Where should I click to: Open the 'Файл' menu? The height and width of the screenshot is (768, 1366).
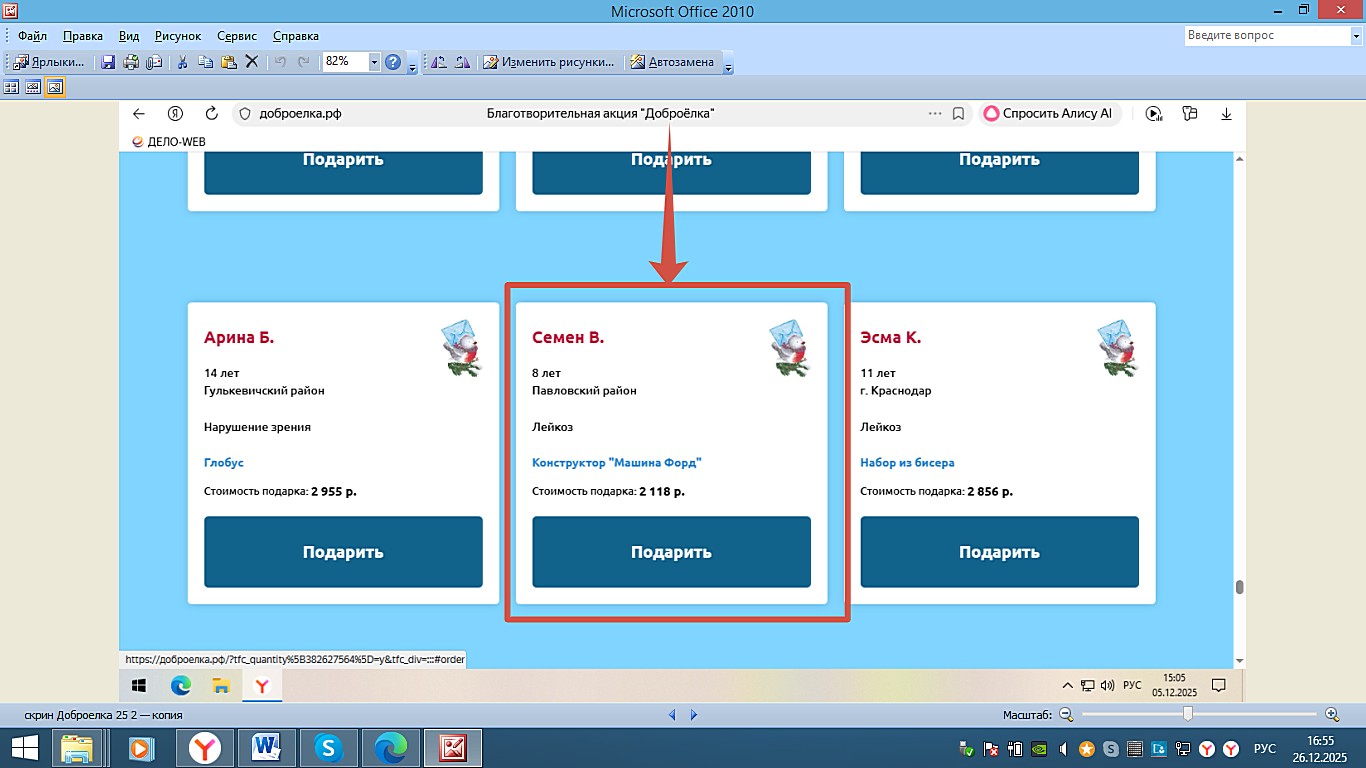[32, 36]
